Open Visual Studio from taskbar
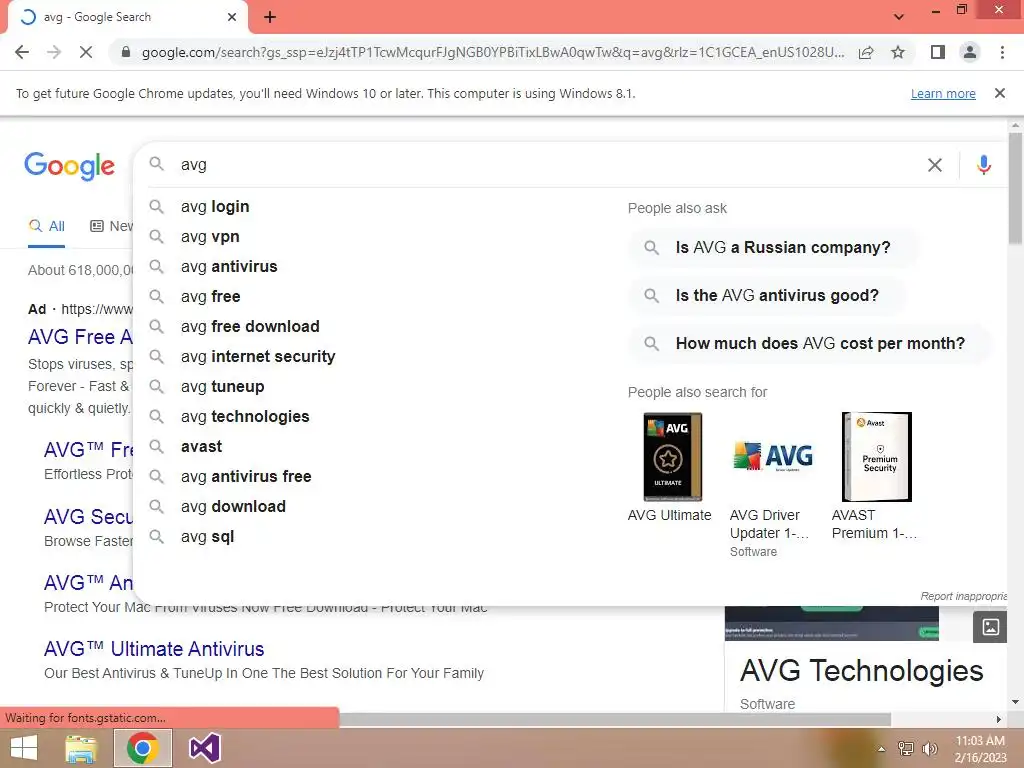 204,748
